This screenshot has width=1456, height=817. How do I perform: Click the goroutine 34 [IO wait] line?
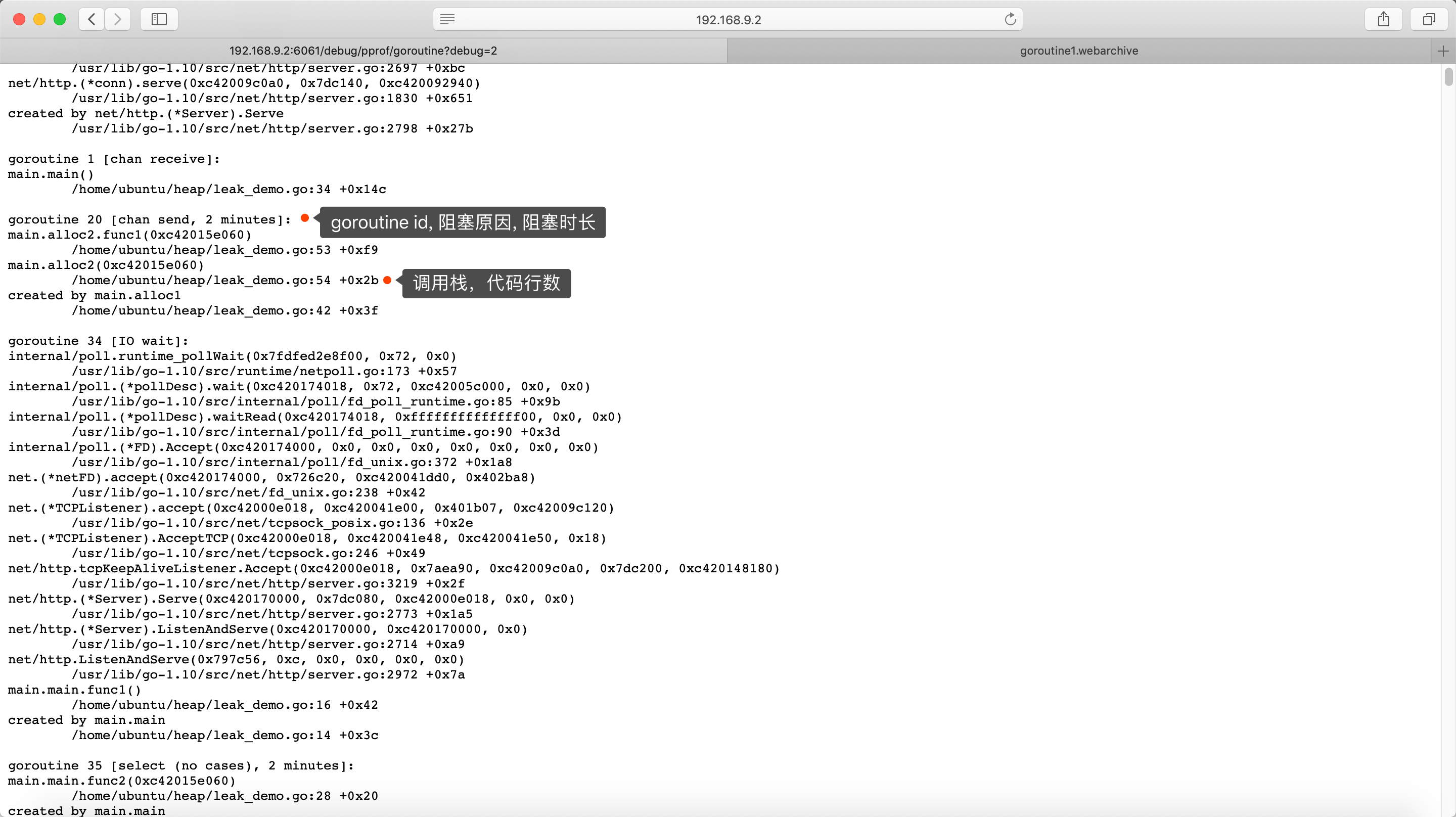(x=99, y=341)
